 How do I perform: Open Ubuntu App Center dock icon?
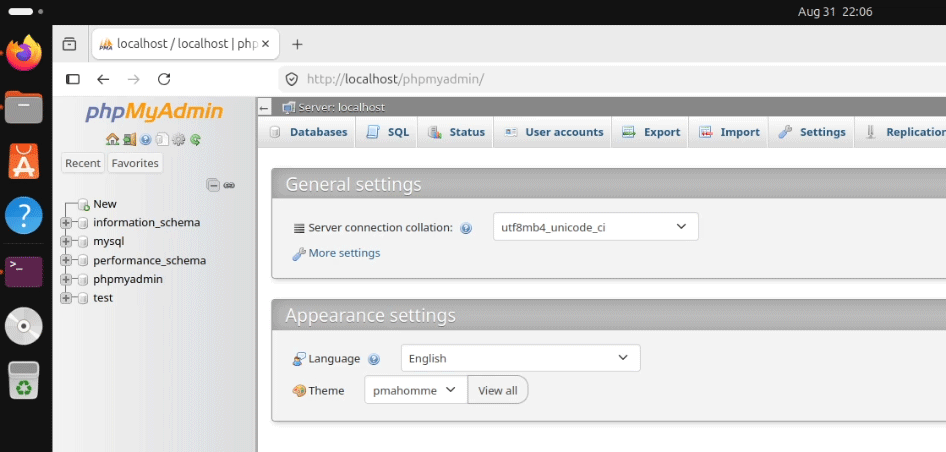[x=24, y=161]
